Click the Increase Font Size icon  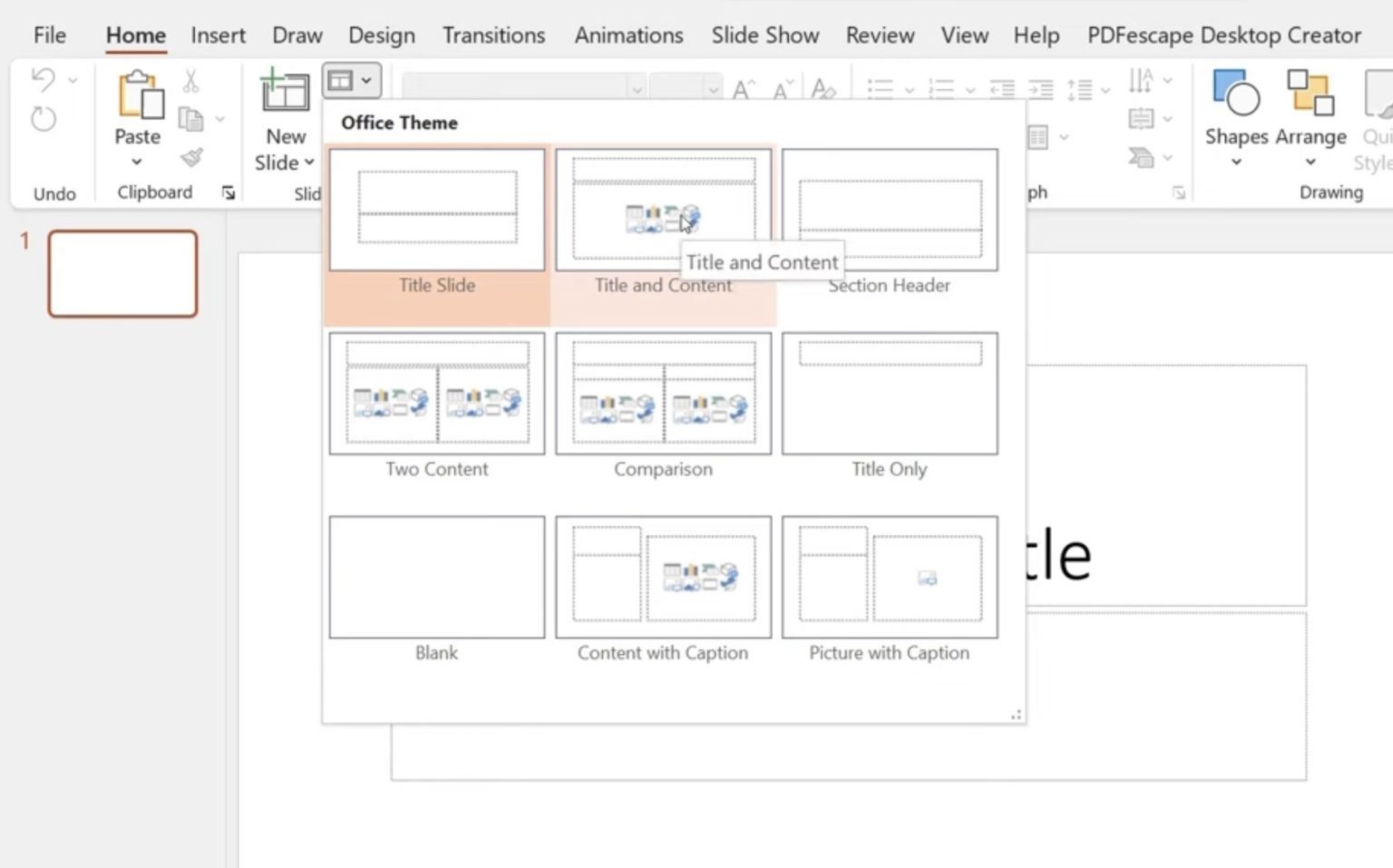pyautogui.click(x=742, y=88)
